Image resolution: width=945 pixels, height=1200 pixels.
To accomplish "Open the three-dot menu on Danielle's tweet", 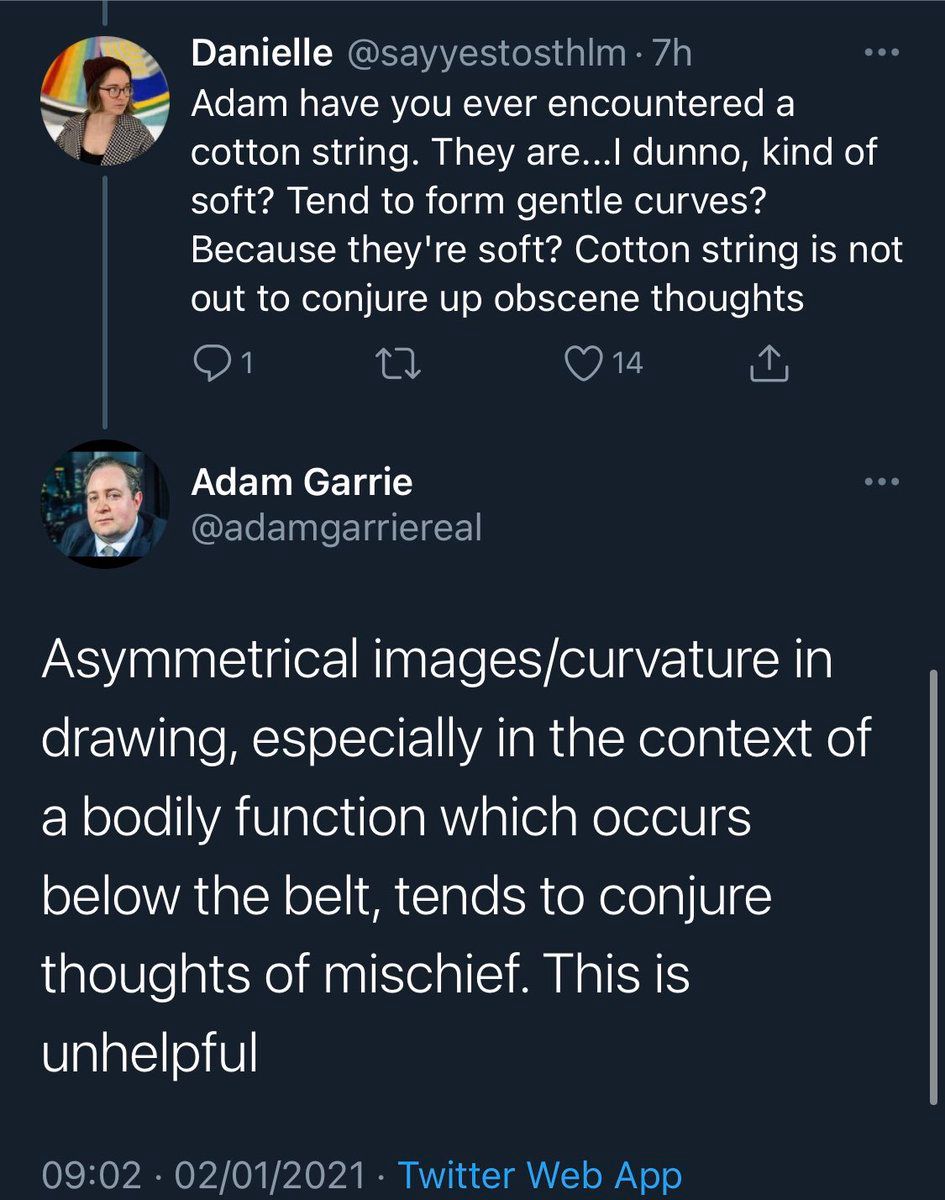I will [882, 53].
